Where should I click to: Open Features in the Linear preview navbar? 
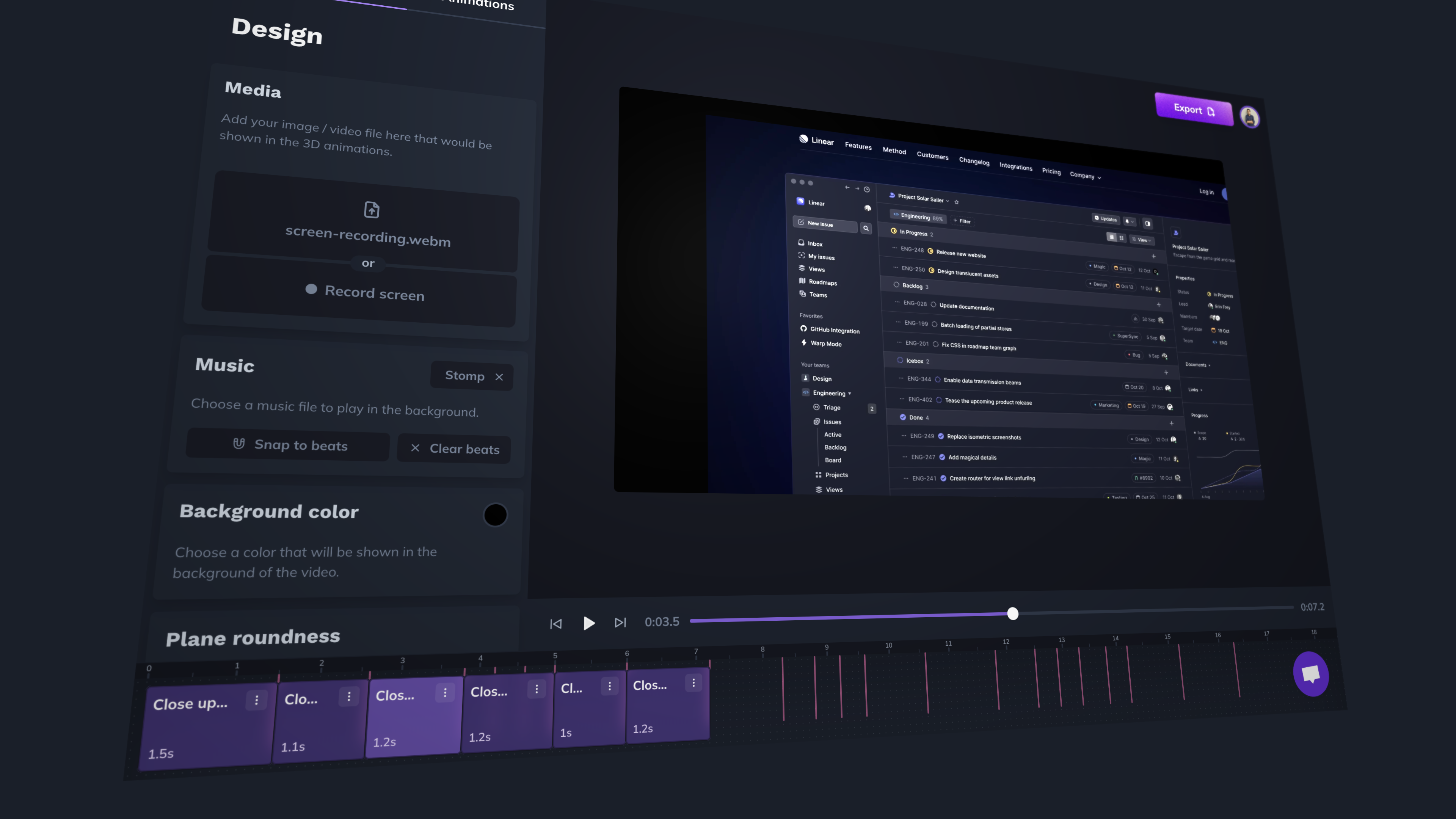[x=858, y=146]
